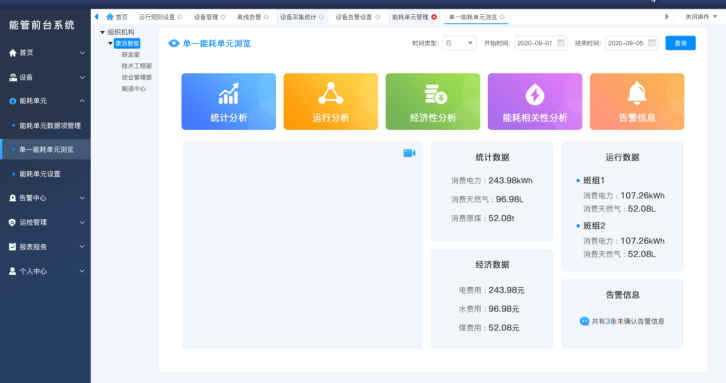Switch to the 运行规则设置 tab
The height and width of the screenshot is (383, 726).
(x=156, y=17)
